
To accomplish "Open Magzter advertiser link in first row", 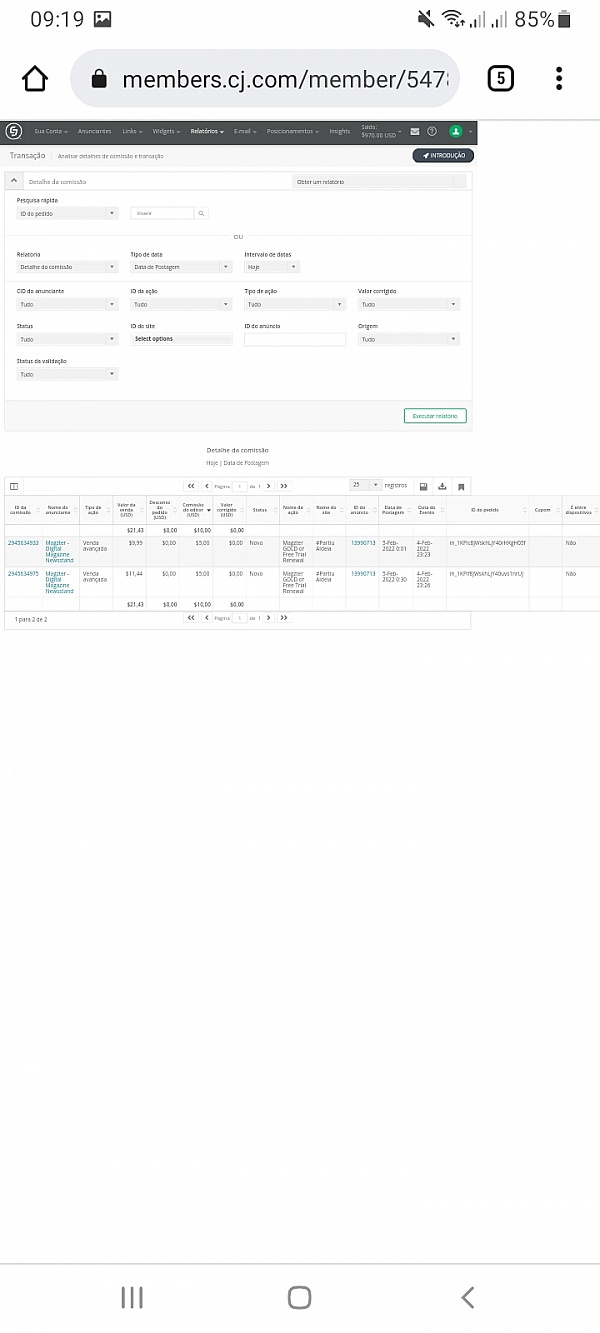I will (x=60, y=551).
